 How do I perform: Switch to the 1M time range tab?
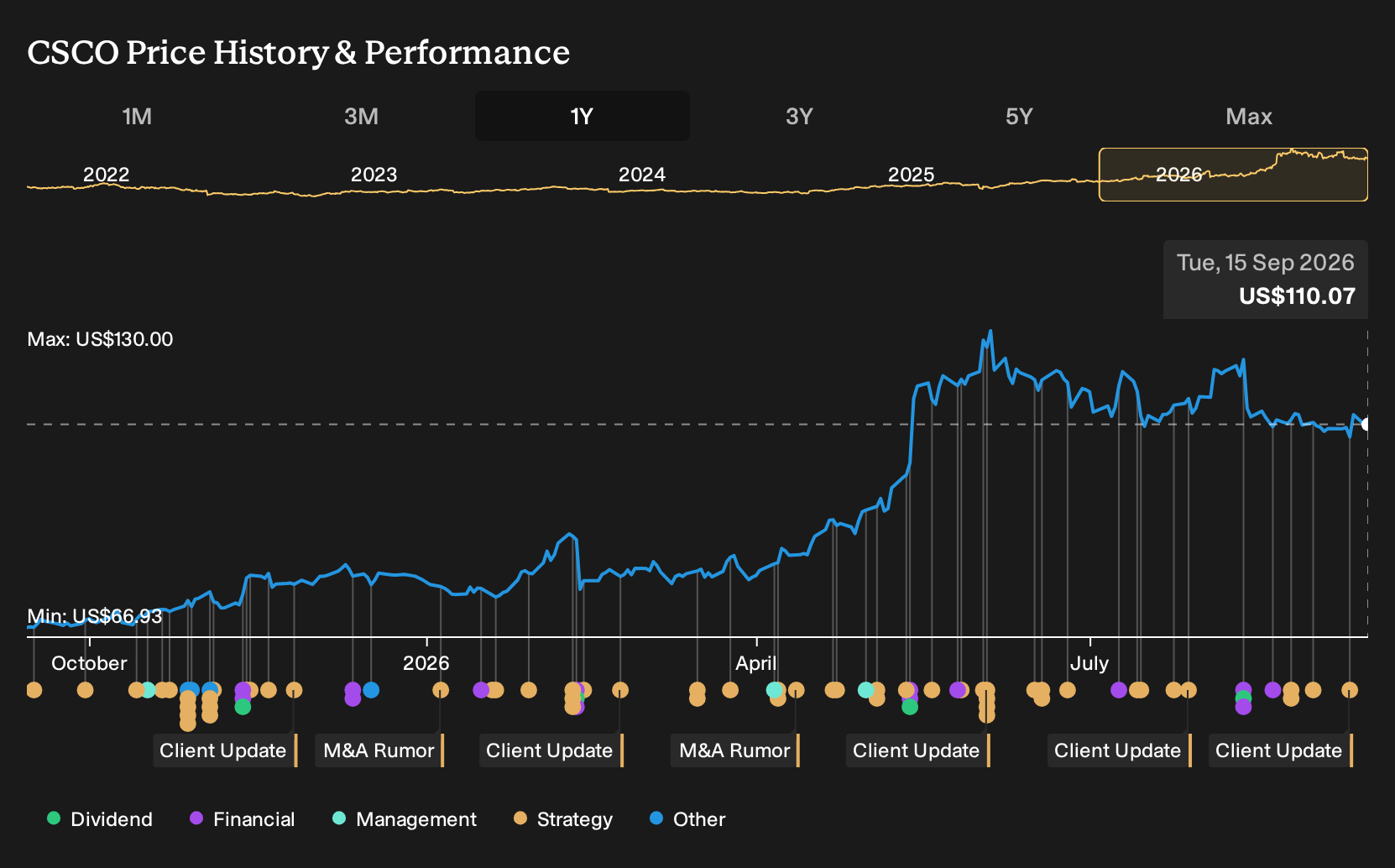(x=137, y=116)
